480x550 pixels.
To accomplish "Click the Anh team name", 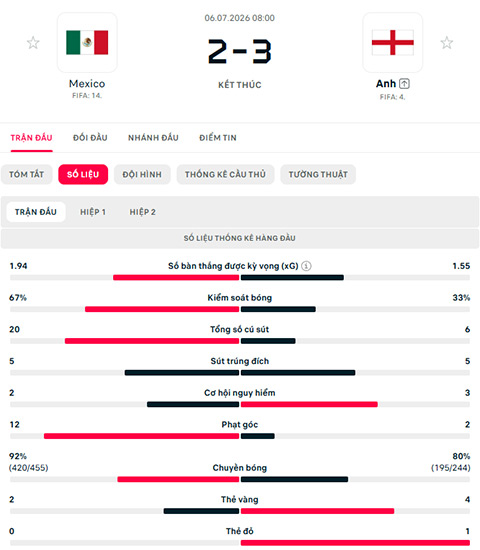I will (x=386, y=83).
